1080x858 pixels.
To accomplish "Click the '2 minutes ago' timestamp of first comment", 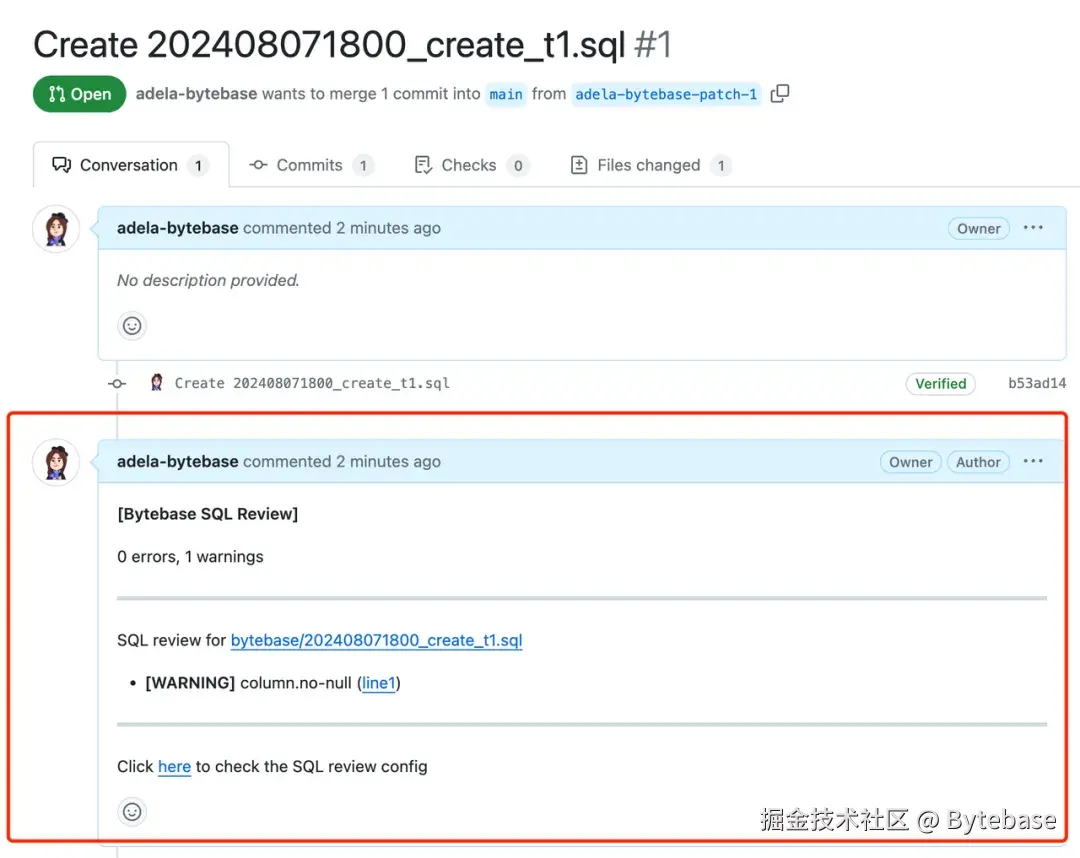I will click(388, 228).
